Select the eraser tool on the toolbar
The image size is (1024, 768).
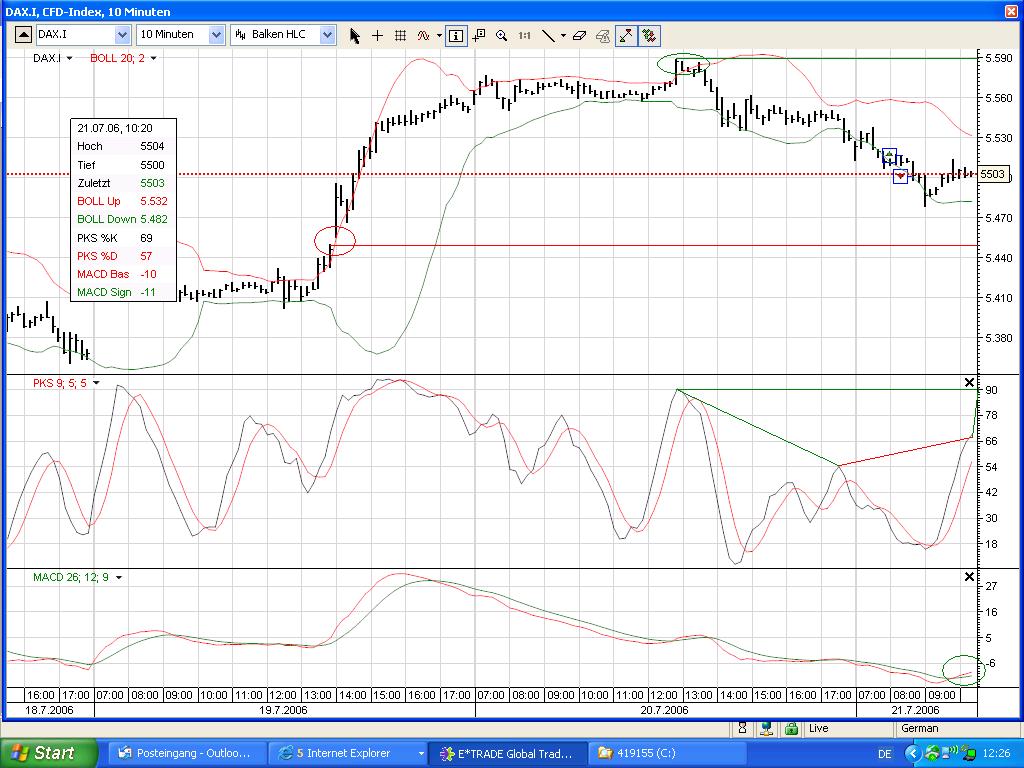tap(580, 35)
